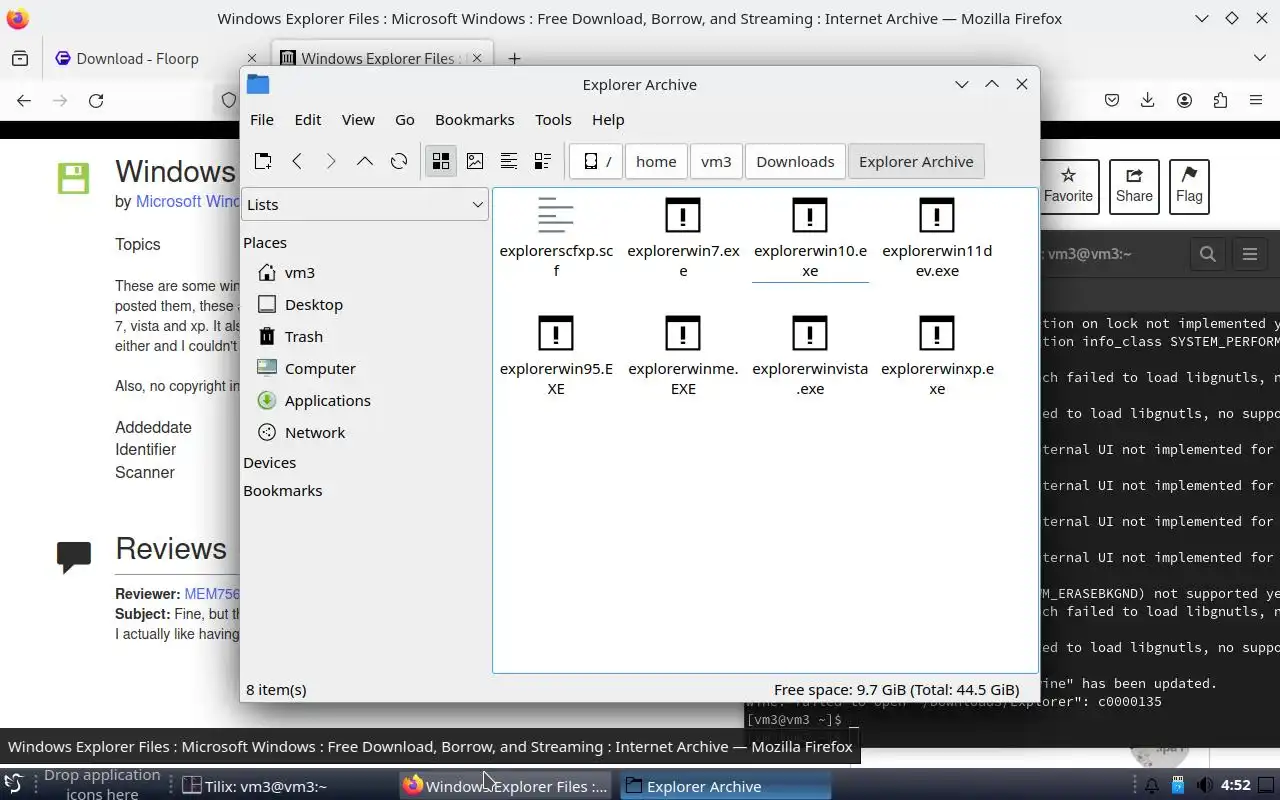Expand the Lists side pane dropdown
This screenshot has height=800, width=1280.
(365, 204)
